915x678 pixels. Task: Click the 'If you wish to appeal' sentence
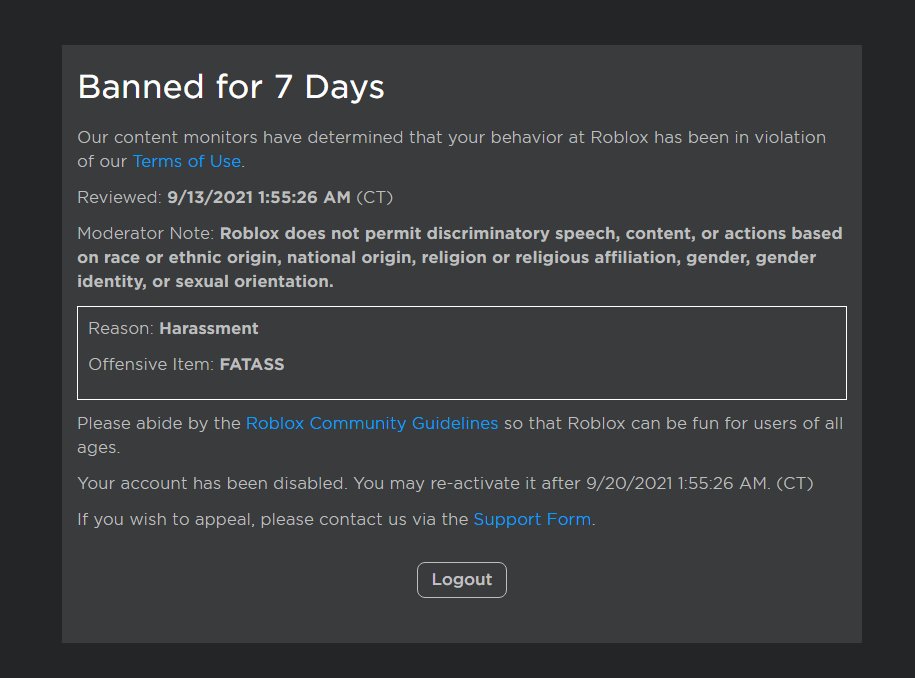pos(336,519)
